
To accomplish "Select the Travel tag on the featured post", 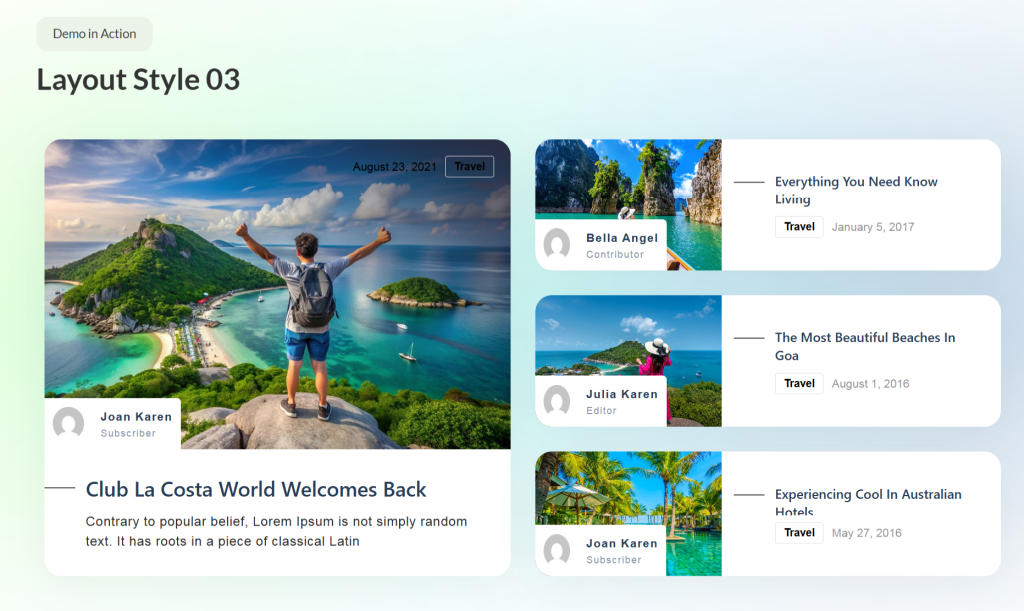I will (469, 166).
